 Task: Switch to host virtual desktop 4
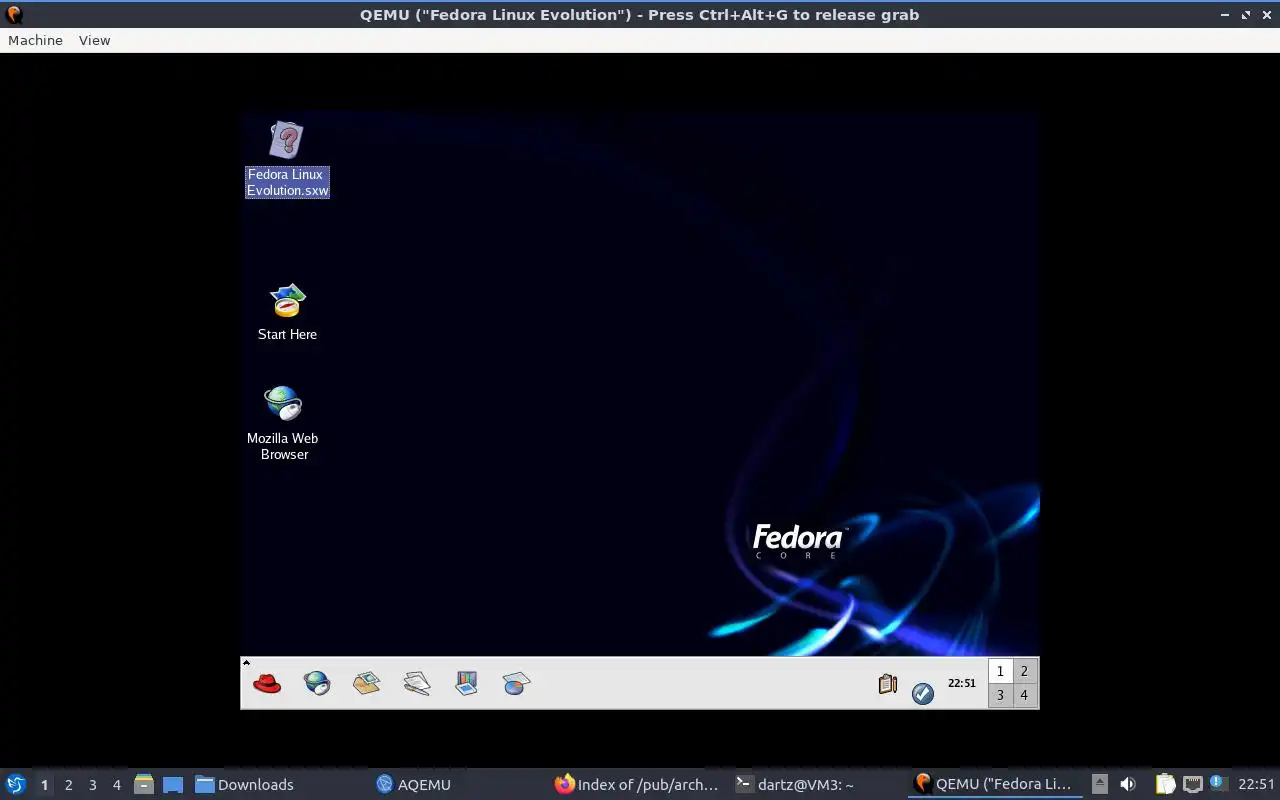click(x=117, y=785)
